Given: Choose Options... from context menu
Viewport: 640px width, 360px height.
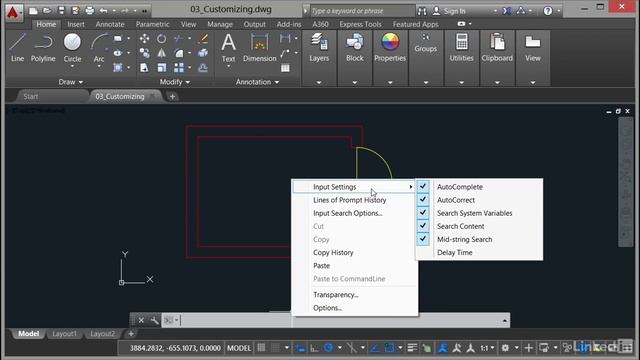Looking at the screenshot, I should (x=355, y=308).
